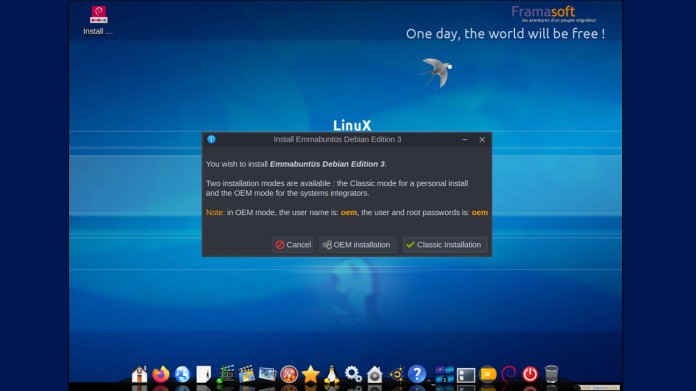Click the blue info icon in title bar
Image resolution: width=696 pixels, height=391 pixels.
pos(211,139)
